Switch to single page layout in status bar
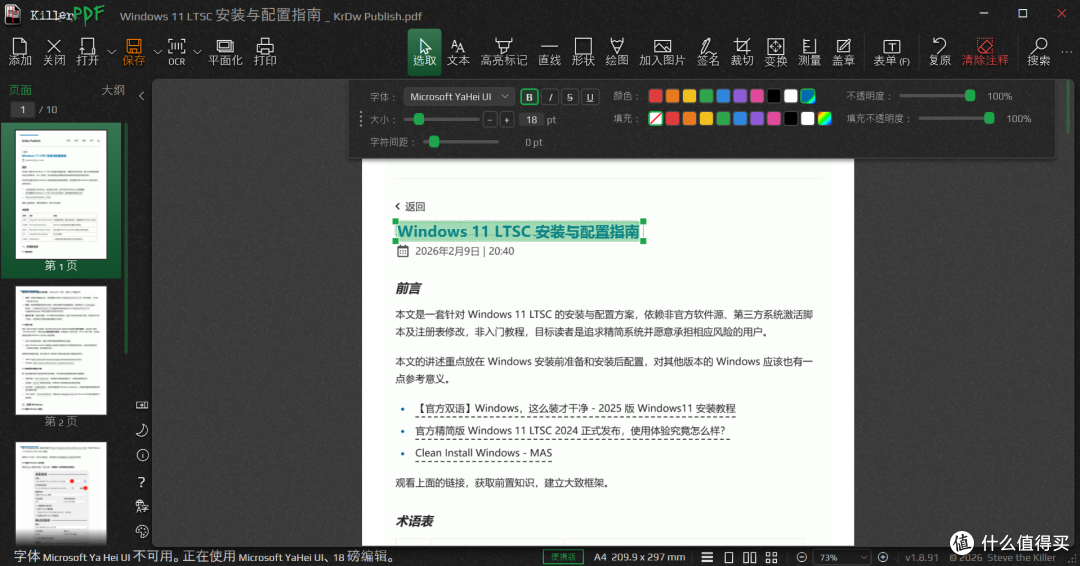 click(x=729, y=557)
